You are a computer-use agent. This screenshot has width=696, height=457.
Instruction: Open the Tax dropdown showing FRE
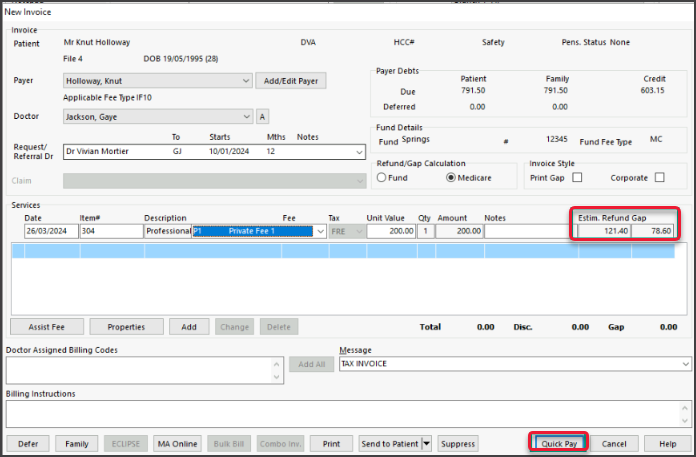point(347,231)
